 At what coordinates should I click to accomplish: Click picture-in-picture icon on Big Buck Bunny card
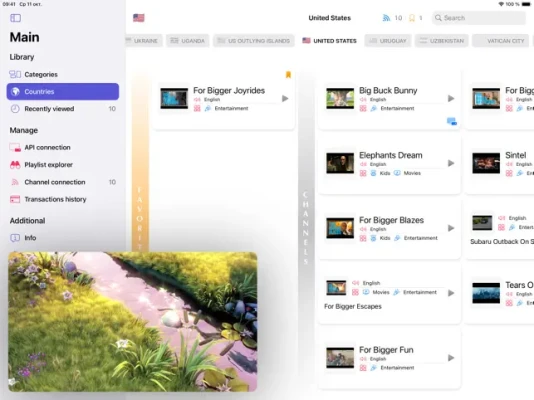(x=452, y=121)
